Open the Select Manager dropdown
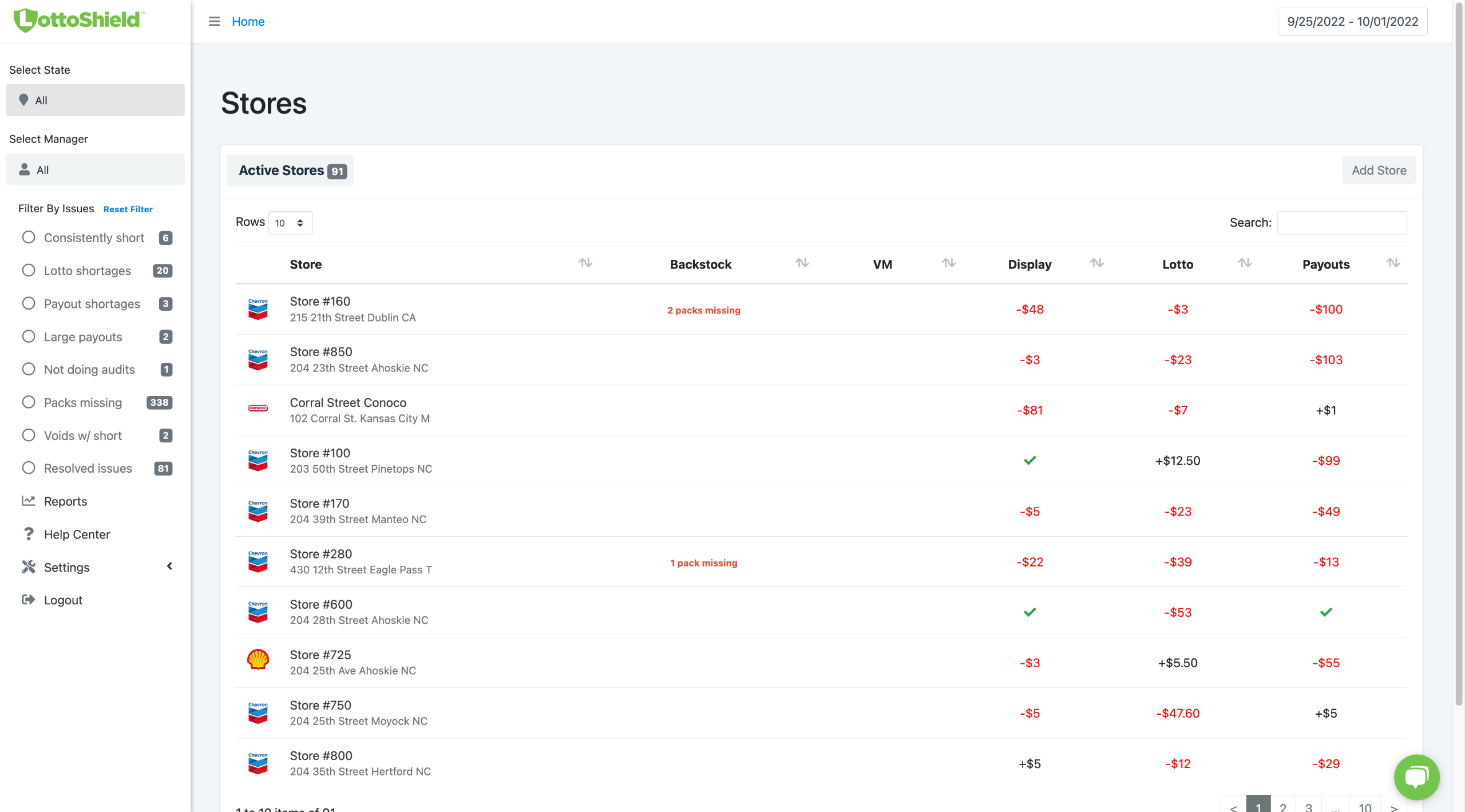Screen dimensions: 1465x812 click(x=95, y=169)
